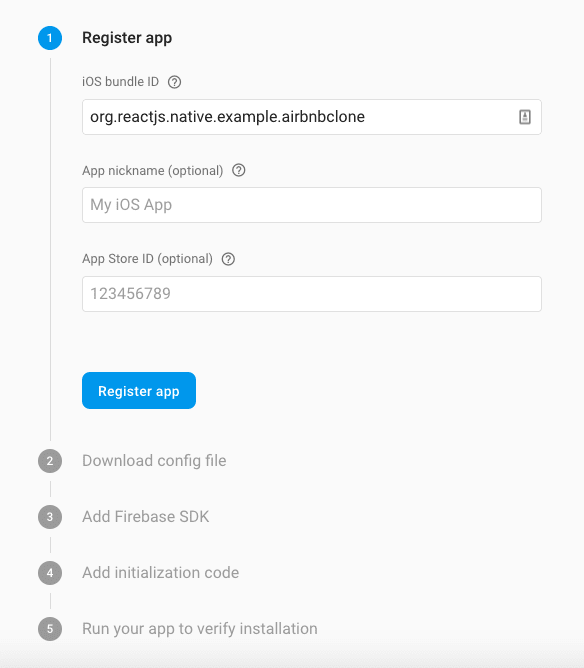Click the App Store ID (optional) label
The width and height of the screenshot is (584, 668).
click(x=147, y=259)
